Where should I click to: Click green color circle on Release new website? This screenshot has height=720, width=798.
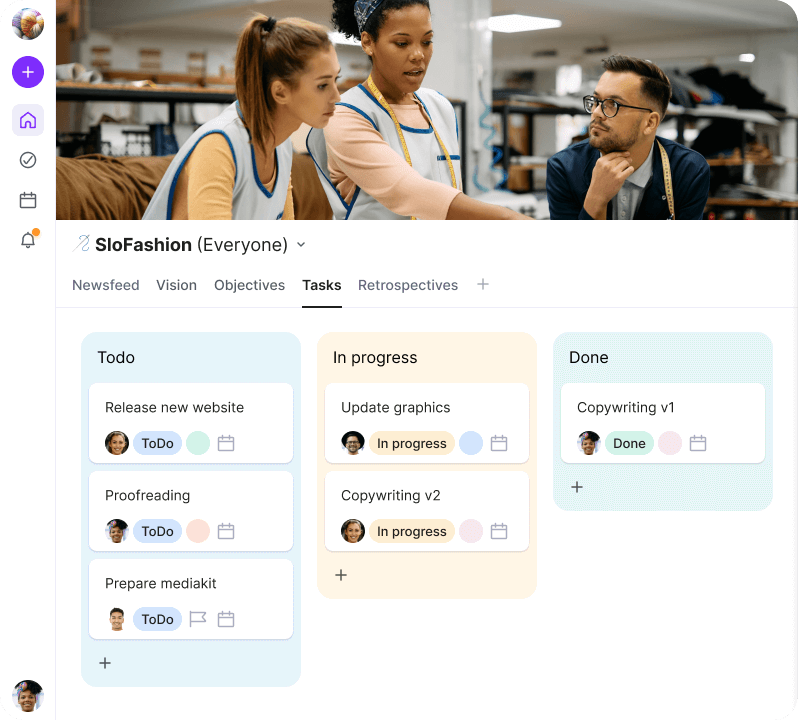(198, 443)
